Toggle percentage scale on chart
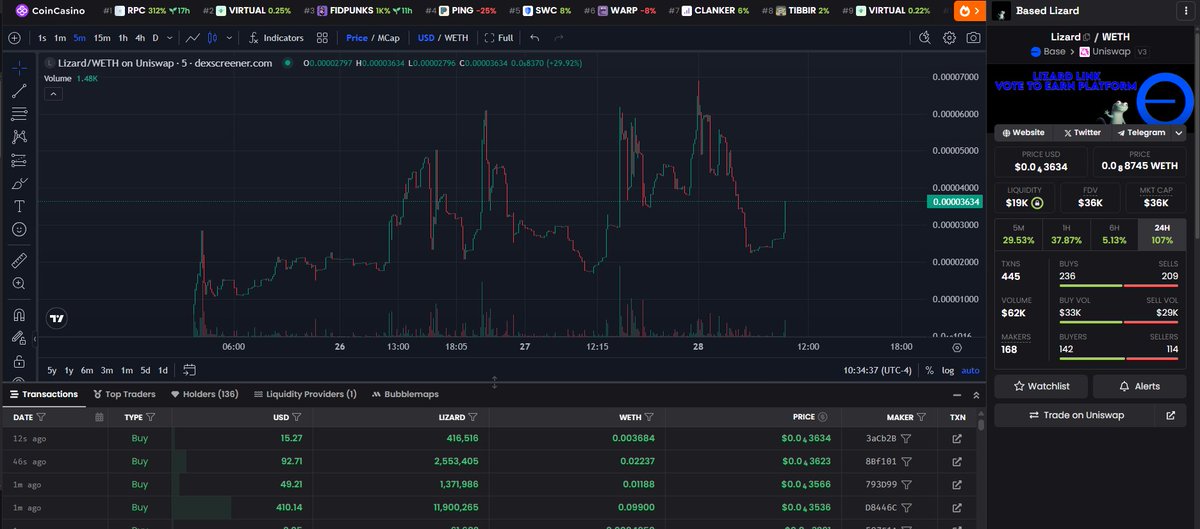The image size is (1200, 529). click(929, 370)
